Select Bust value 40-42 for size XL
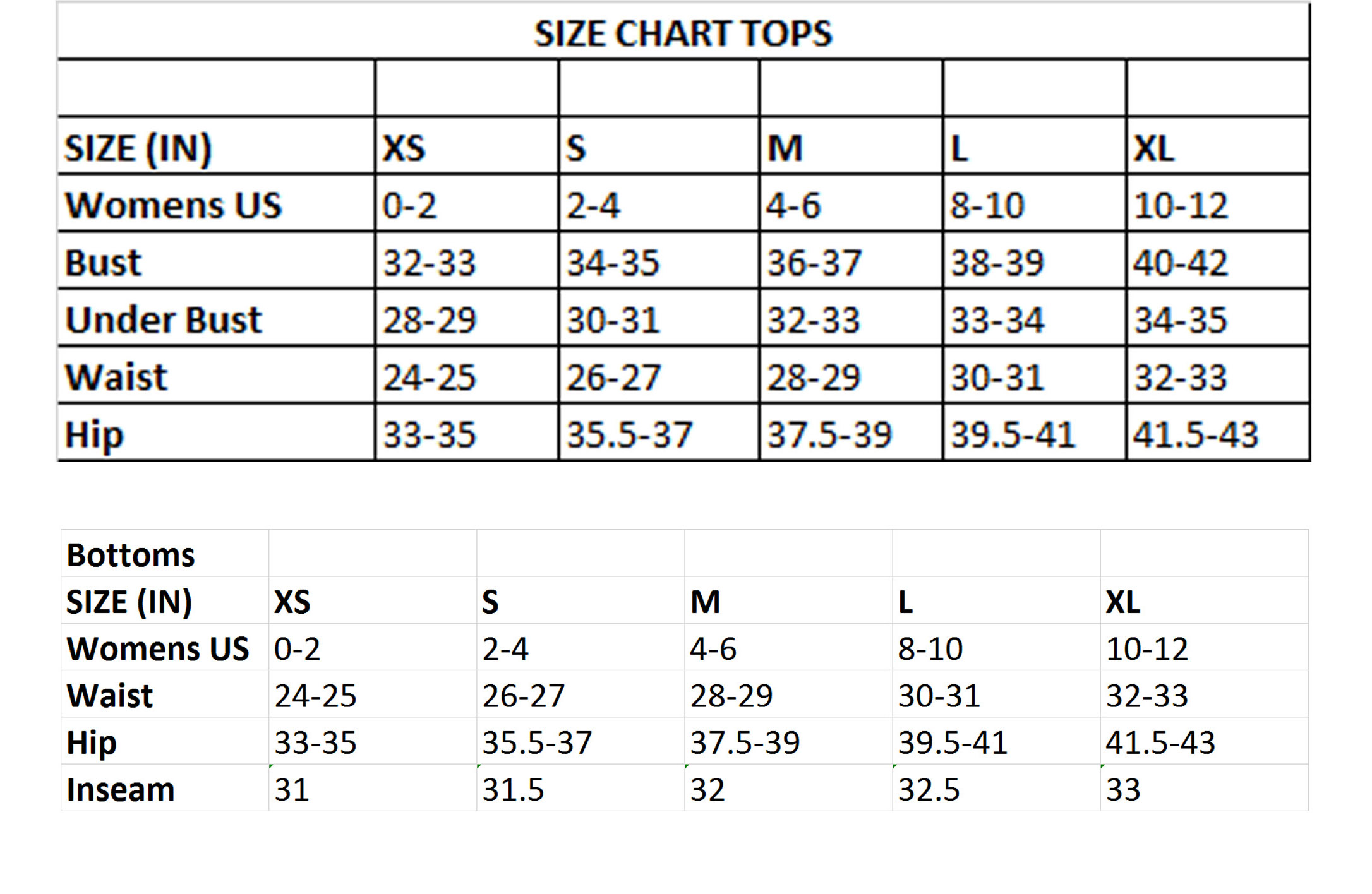Image resolution: width=1372 pixels, height=894 pixels. (1180, 263)
